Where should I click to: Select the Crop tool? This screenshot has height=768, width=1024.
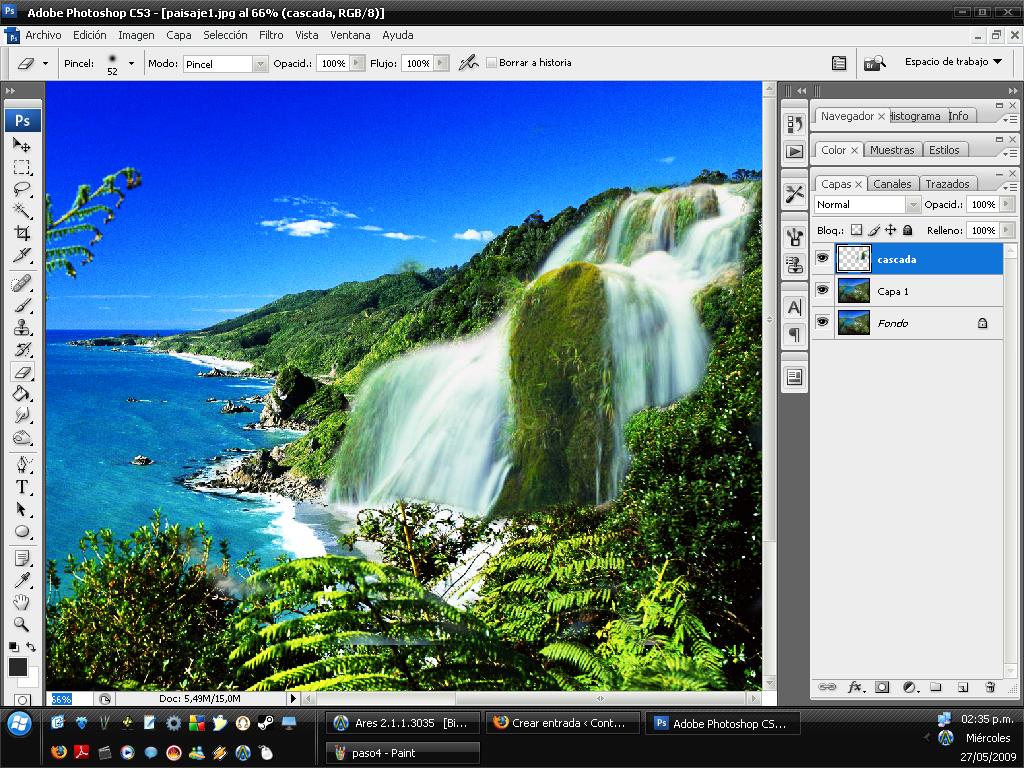coord(22,233)
